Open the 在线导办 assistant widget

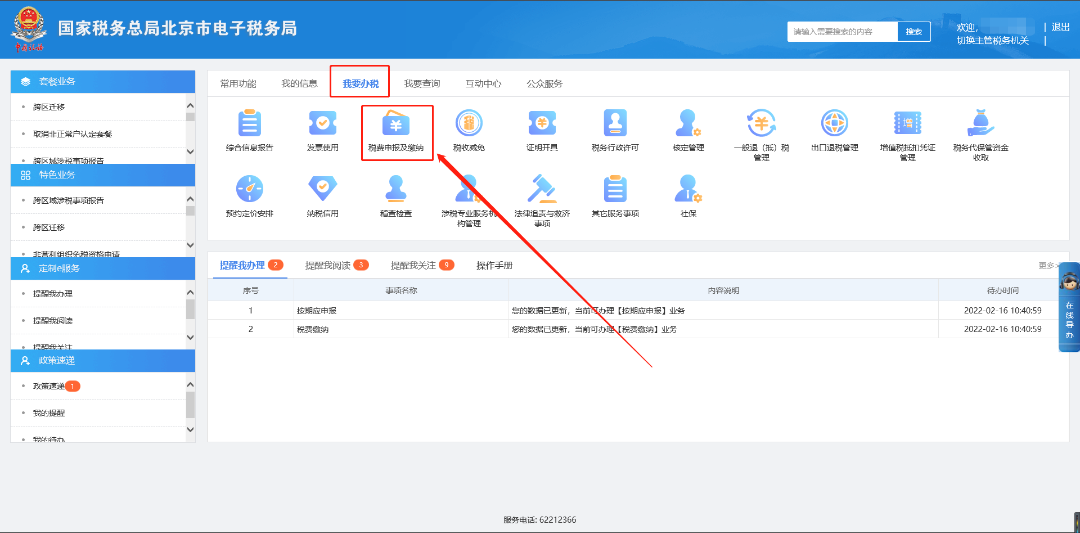(1068, 307)
